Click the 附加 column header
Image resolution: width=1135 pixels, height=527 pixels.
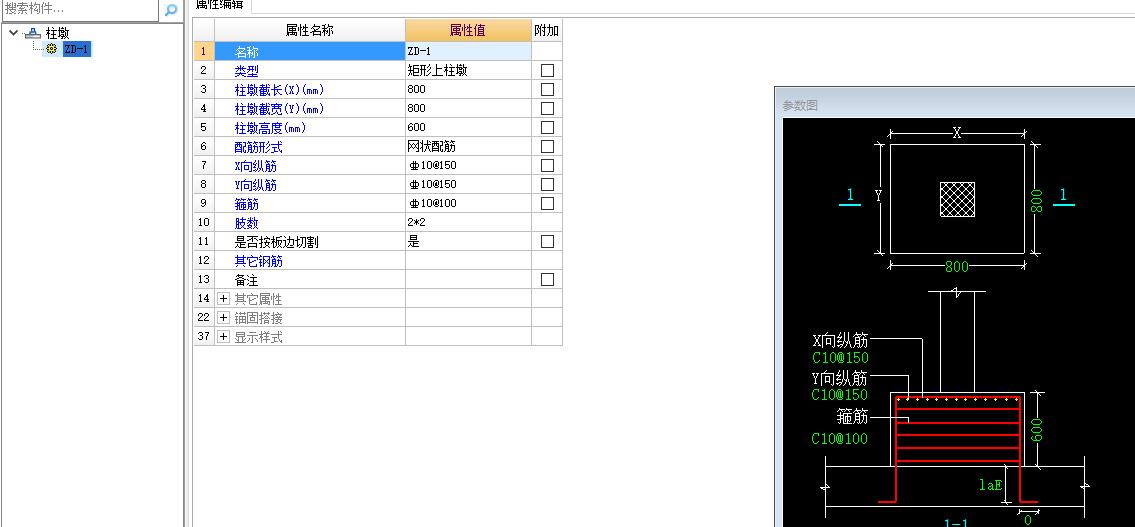click(x=547, y=30)
